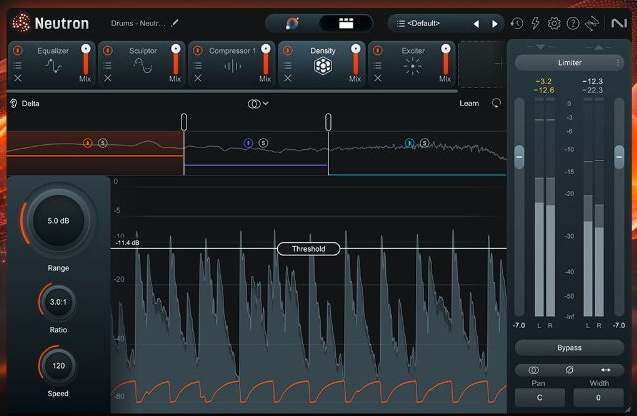Toggle the Equalizer module power button
Screen dimensions: 637x416
pos(17,50)
